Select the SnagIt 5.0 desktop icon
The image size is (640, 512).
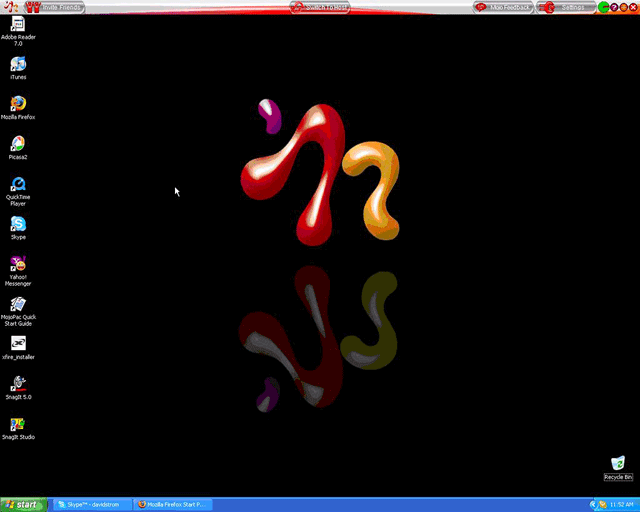tap(18, 388)
